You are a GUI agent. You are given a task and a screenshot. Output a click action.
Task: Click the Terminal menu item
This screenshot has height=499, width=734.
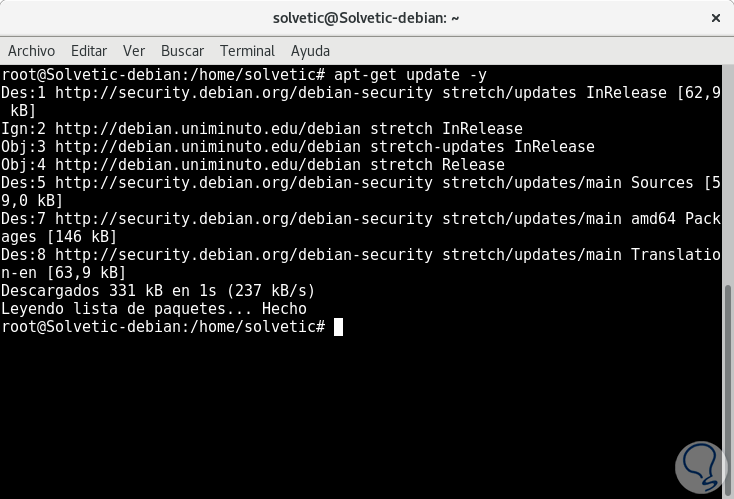[x=247, y=51]
